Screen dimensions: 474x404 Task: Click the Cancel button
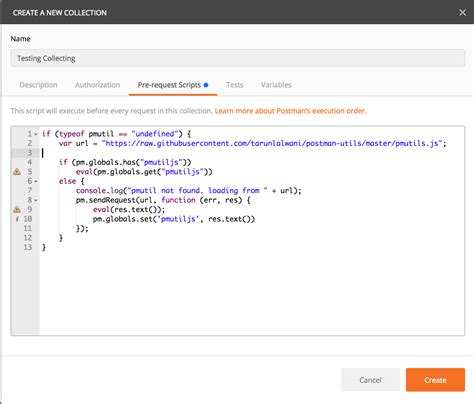[370, 380]
